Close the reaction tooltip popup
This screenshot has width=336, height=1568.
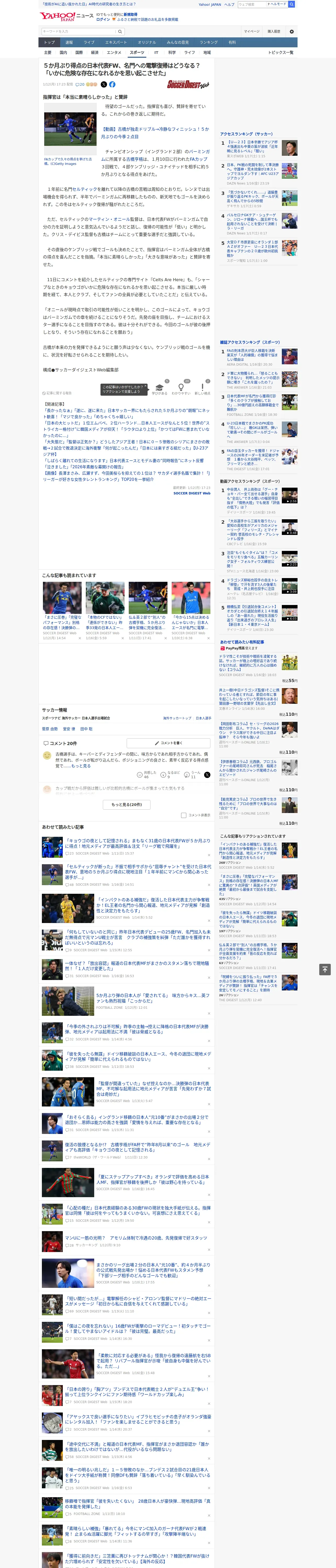[x=146, y=387]
